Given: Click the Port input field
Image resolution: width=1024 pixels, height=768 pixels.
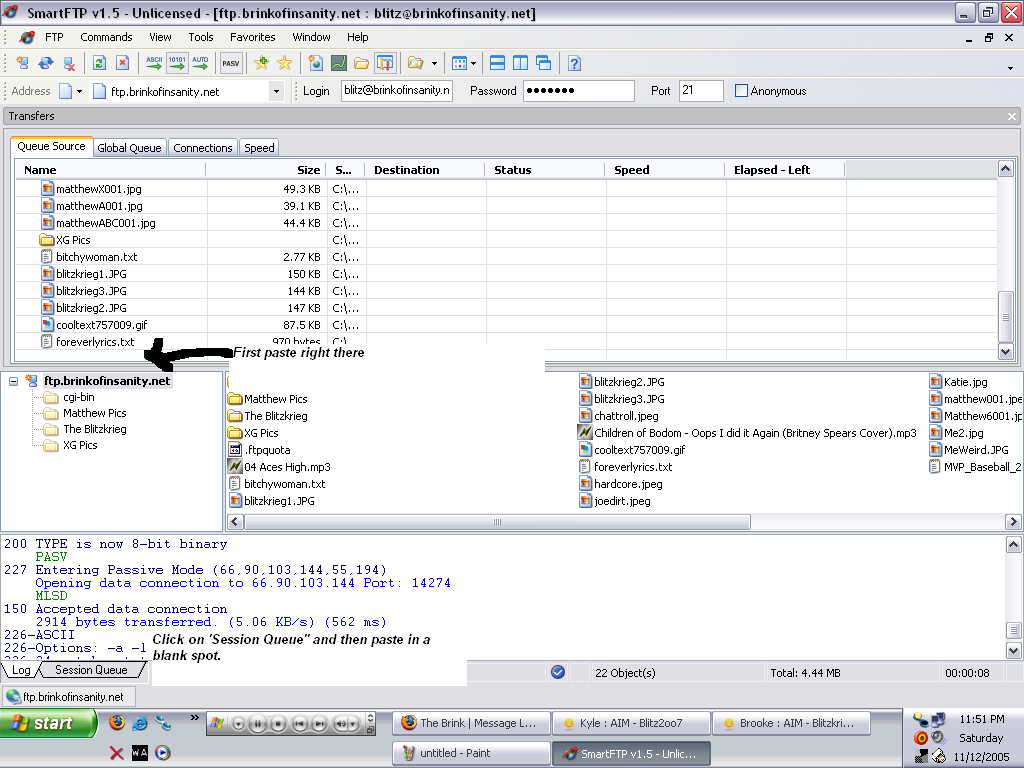Looking at the screenshot, I should tap(700, 91).
